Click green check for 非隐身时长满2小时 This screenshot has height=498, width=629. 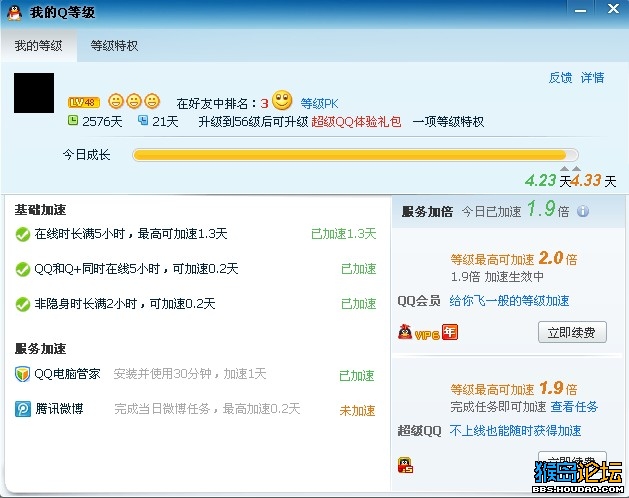23,304
